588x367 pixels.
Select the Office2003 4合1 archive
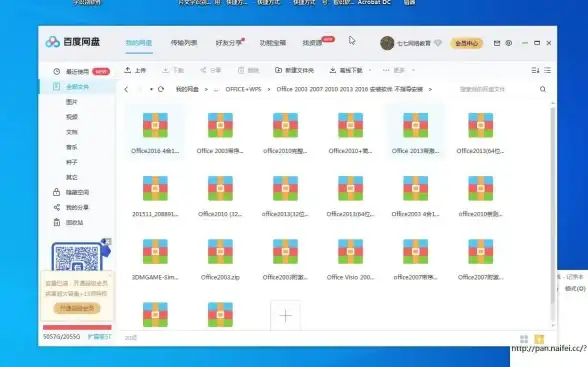415,196
